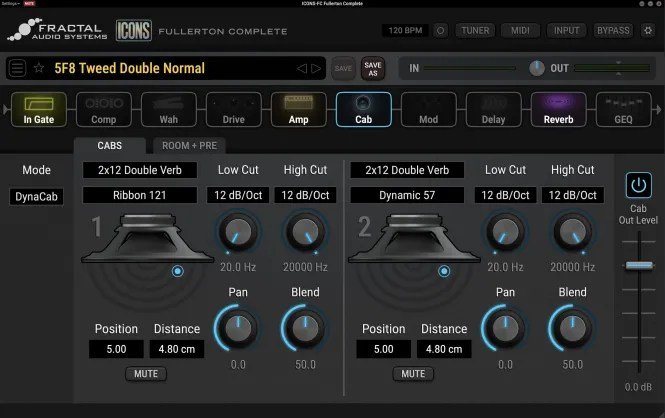Toggle the Cab block power button
The height and width of the screenshot is (418, 665).
click(x=637, y=185)
